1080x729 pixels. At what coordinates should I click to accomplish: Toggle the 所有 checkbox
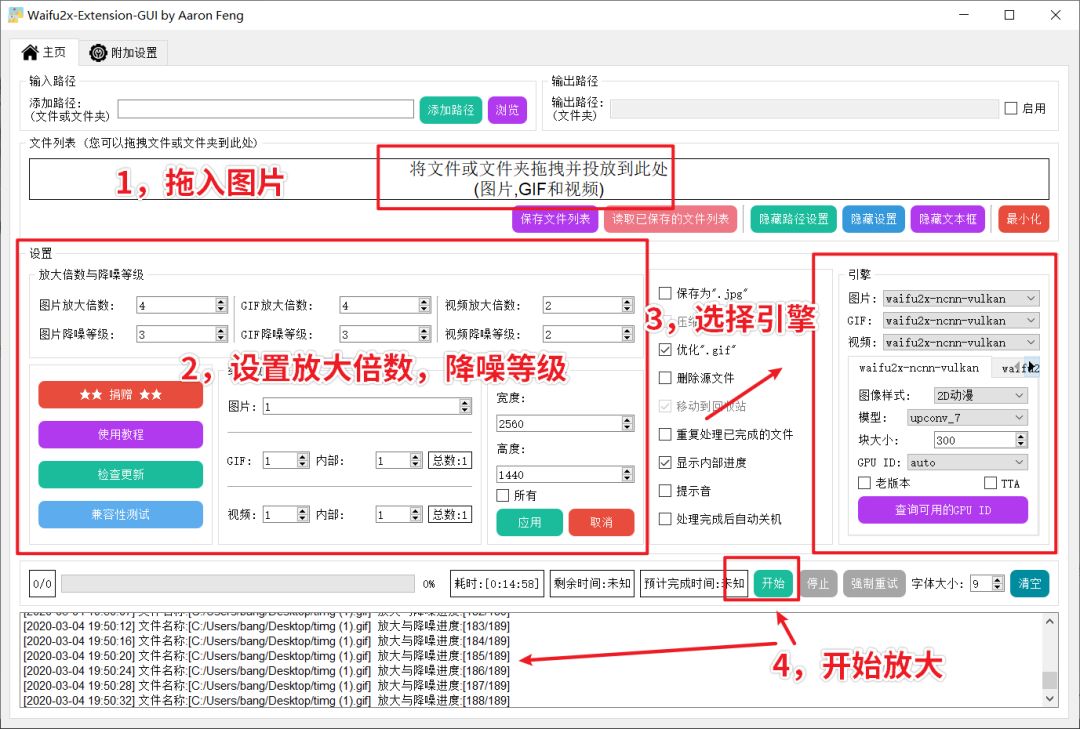pos(503,495)
